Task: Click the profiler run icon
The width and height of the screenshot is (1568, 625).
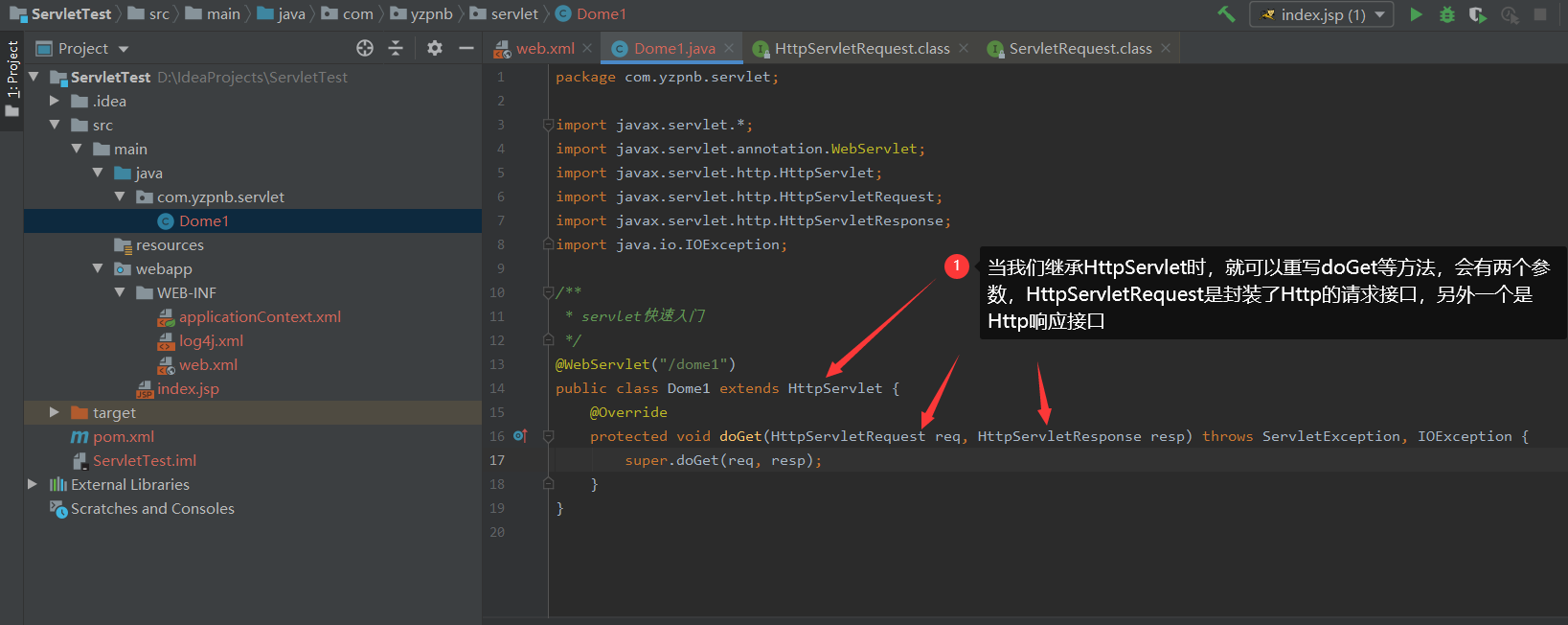Action: click(x=1510, y=14)
